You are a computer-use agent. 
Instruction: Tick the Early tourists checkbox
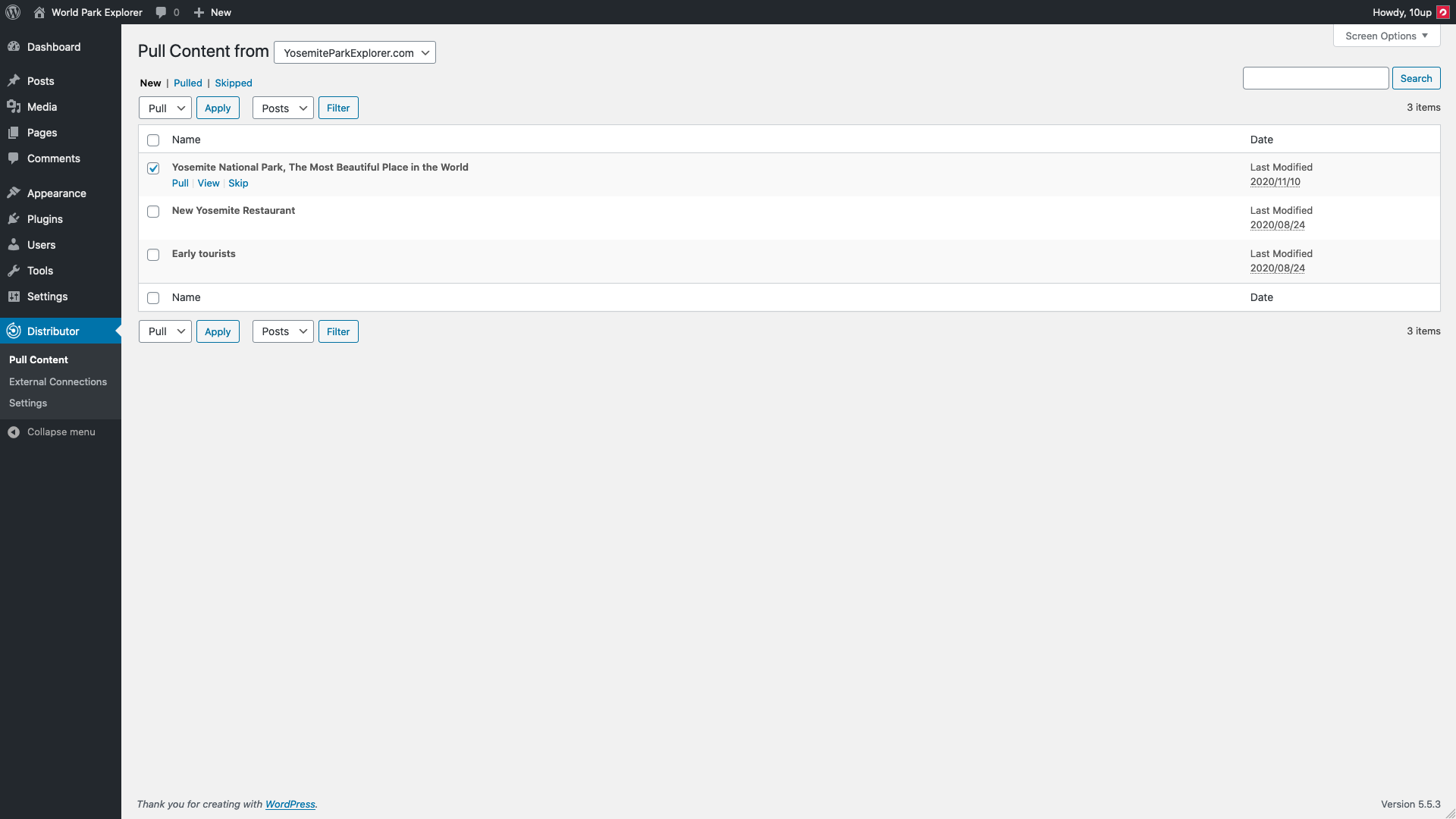click(153, 255)
